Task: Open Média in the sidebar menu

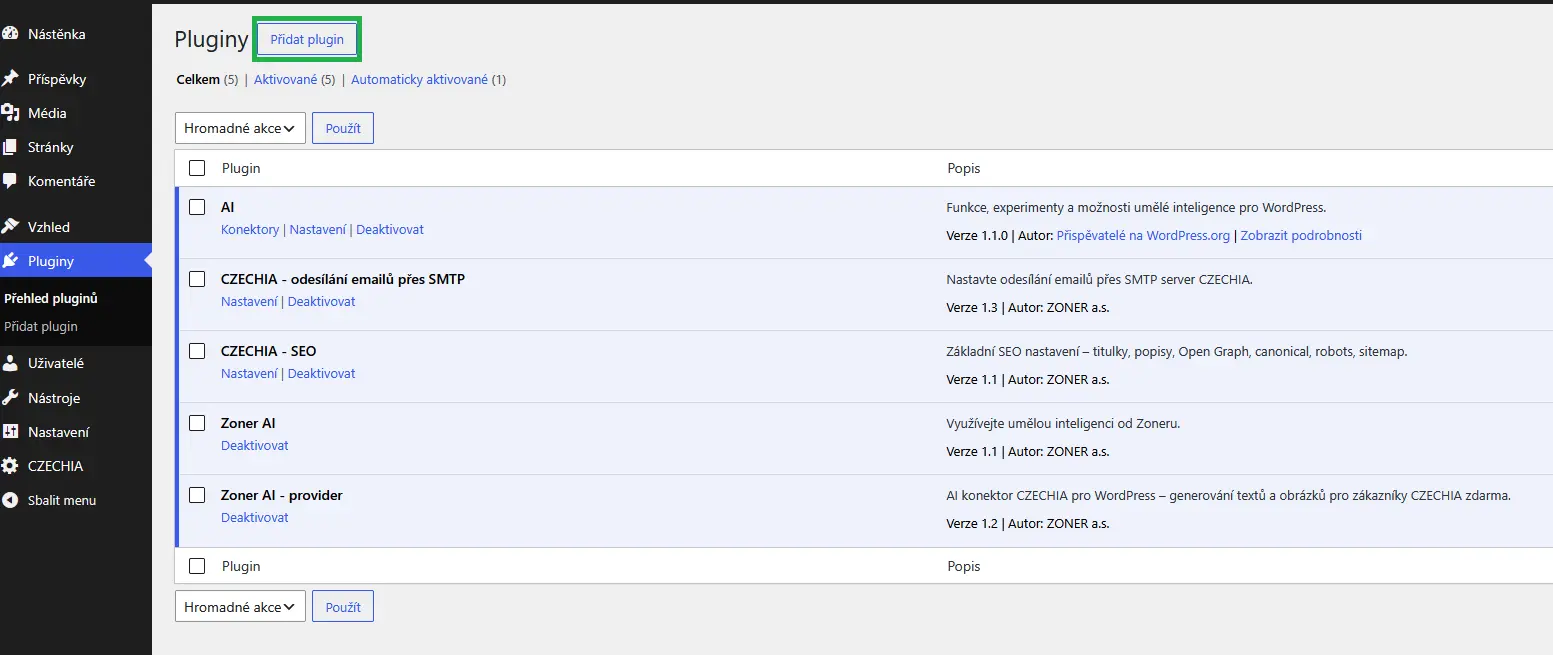Action: pos(76,113)
